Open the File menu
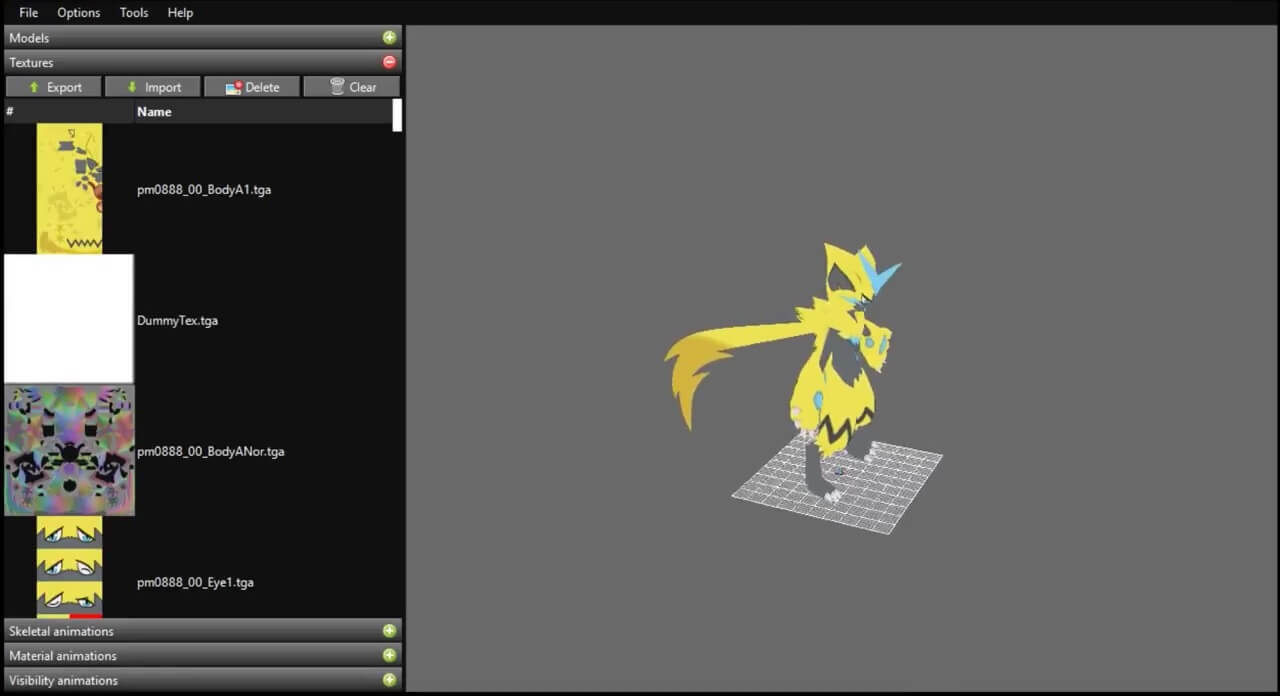The image size is (1280, 696). click(28, 13)
